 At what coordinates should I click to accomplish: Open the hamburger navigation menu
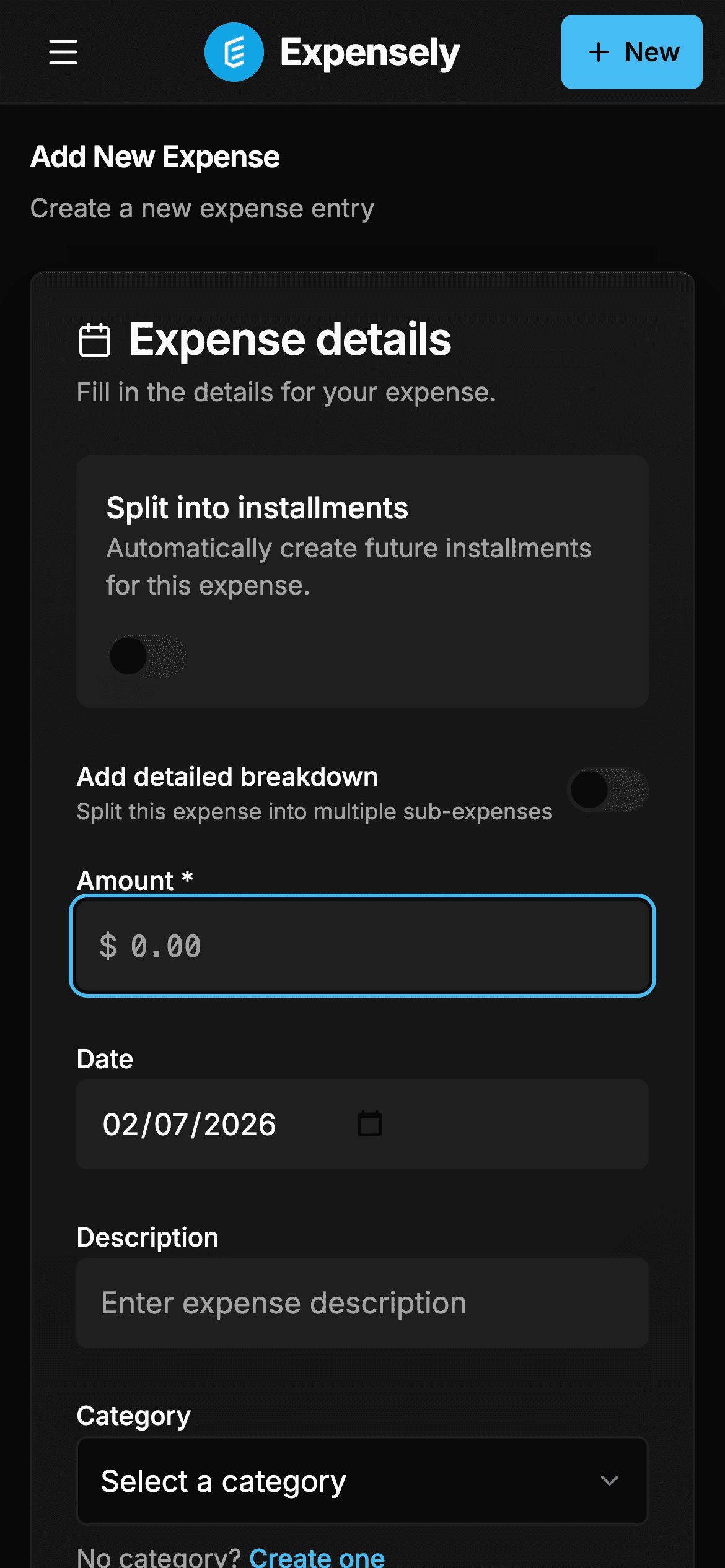pyautogui.click(x=63, y=52)
